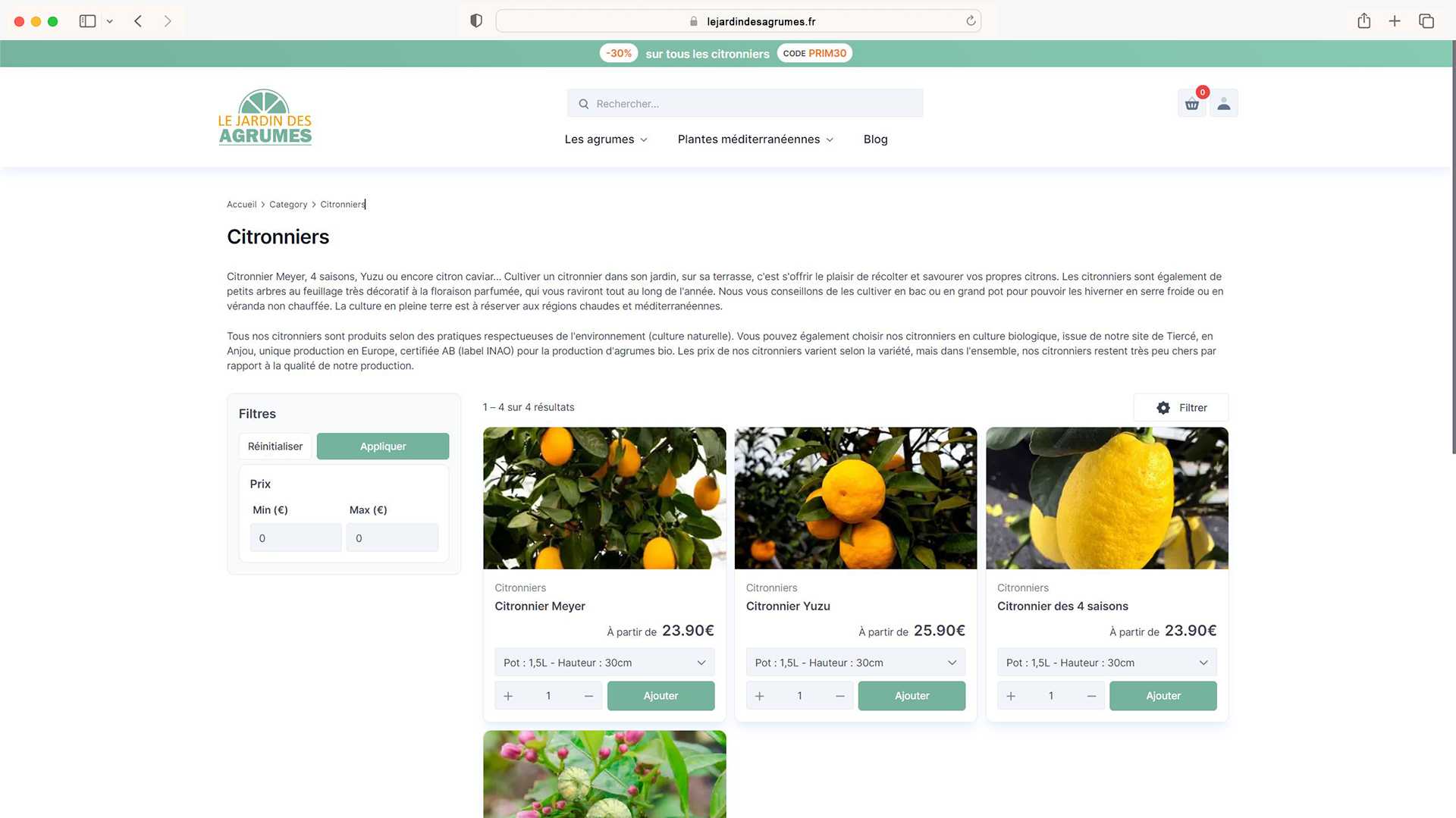Add Citronnier des 4 saisons to cart
This screenshot has width=1456, height=818.
coord(1163,696)
